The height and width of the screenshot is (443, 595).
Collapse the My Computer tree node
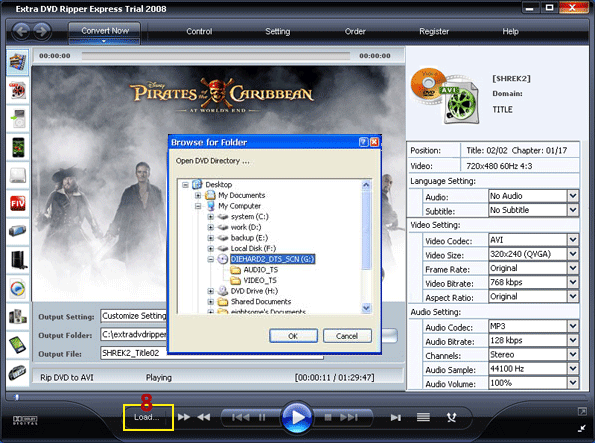click(x=198, y=206)
